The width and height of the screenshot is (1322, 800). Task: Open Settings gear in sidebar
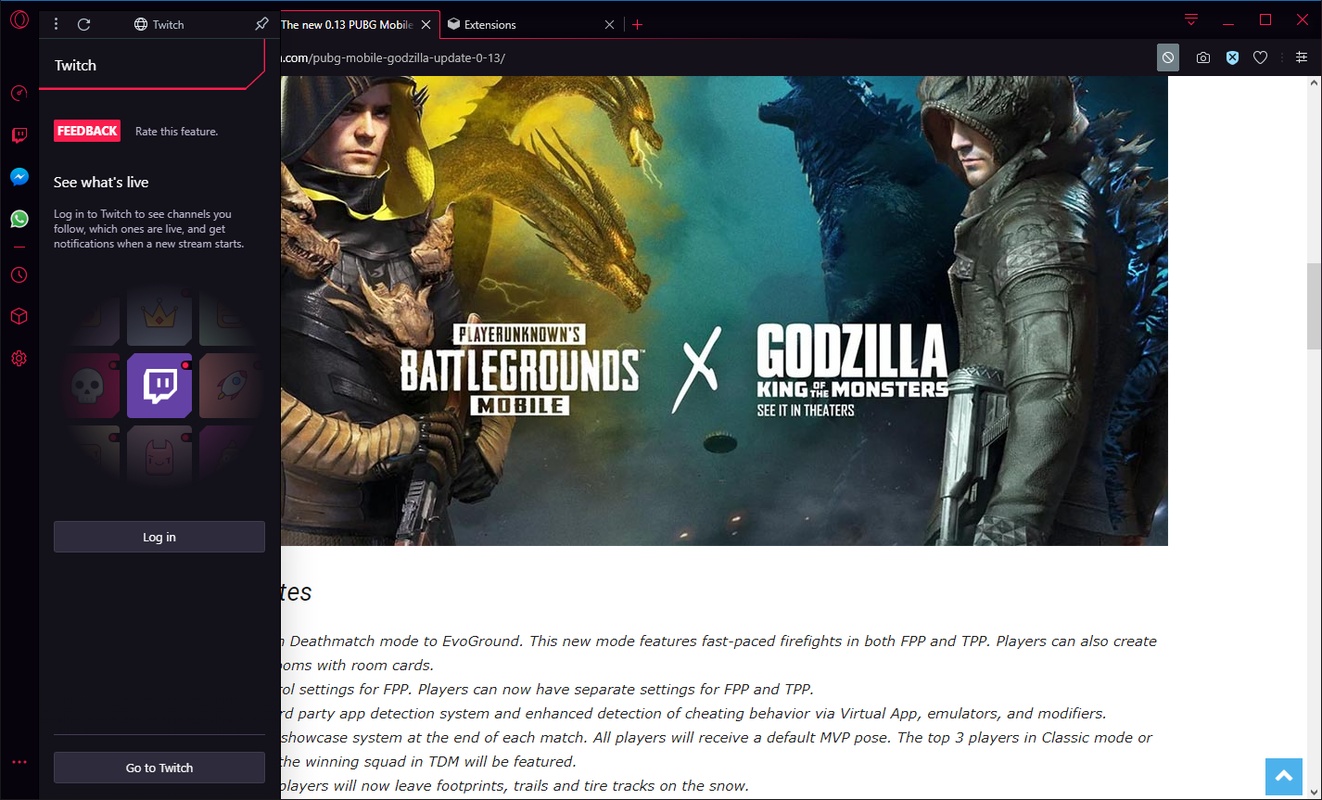[x=19, y=358]
